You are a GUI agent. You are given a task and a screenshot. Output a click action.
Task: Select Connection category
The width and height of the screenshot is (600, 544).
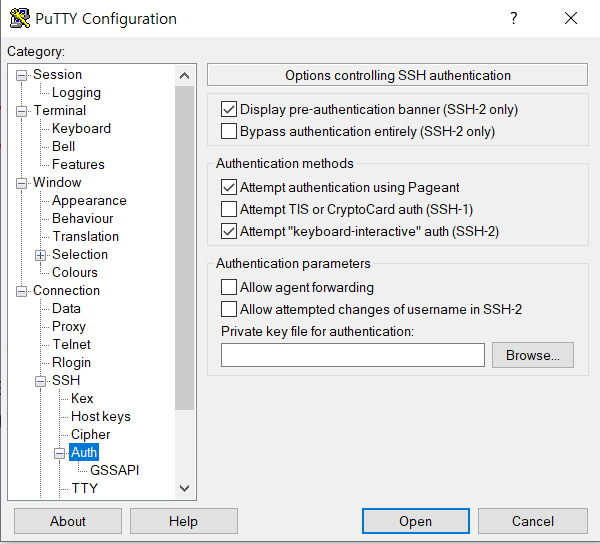pos(66,291)
